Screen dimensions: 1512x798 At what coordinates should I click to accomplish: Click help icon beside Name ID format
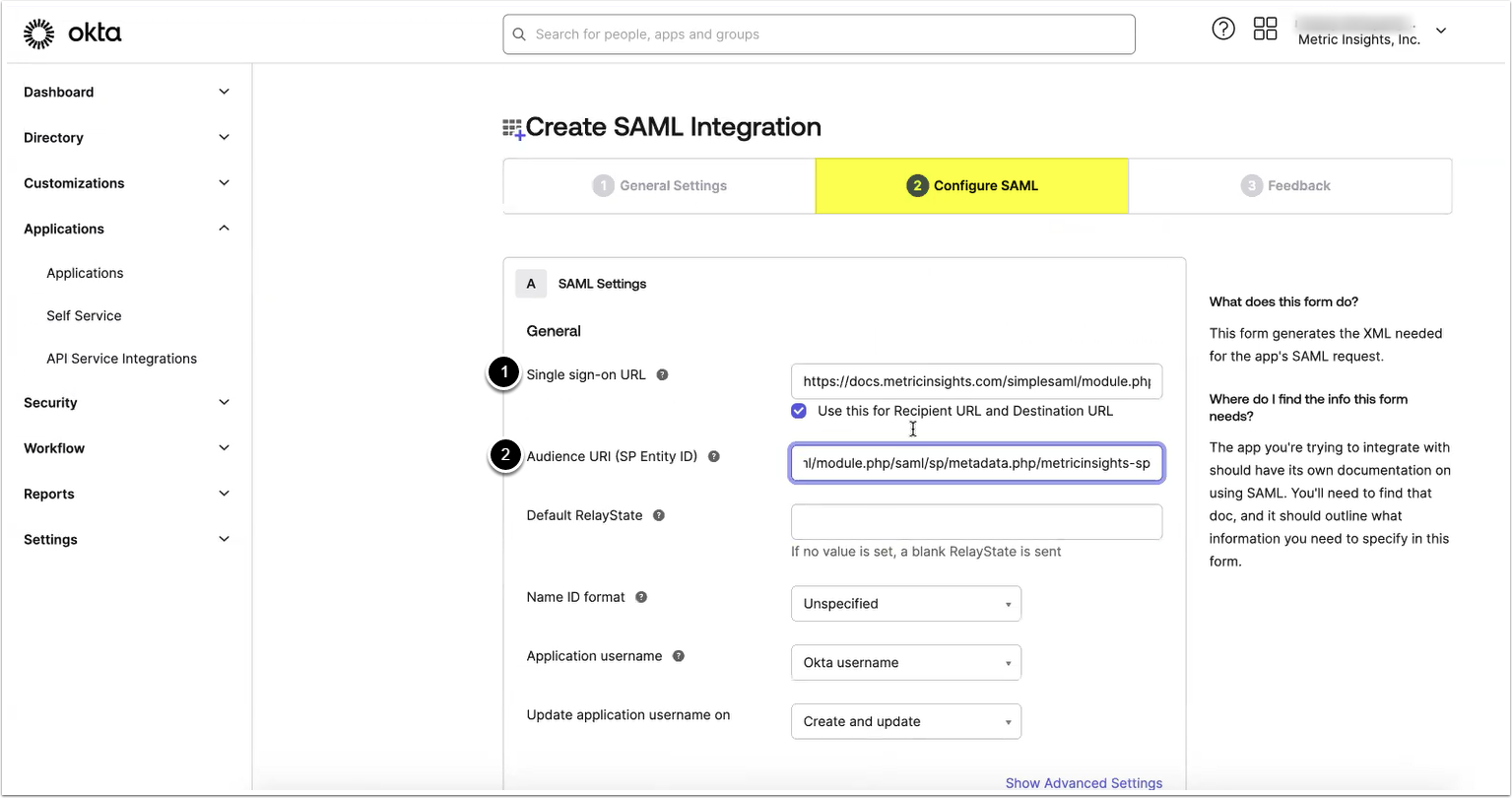pyautogui.click(x=641, y=597)
